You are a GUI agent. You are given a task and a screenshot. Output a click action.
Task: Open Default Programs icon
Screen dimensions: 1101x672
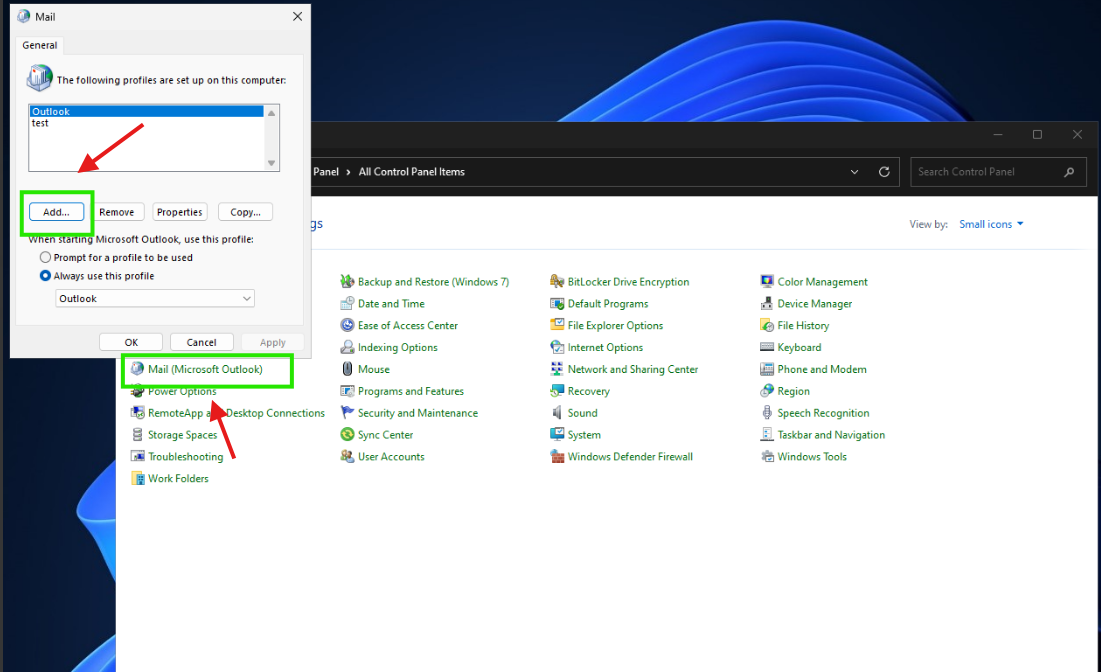click(557, 303)
